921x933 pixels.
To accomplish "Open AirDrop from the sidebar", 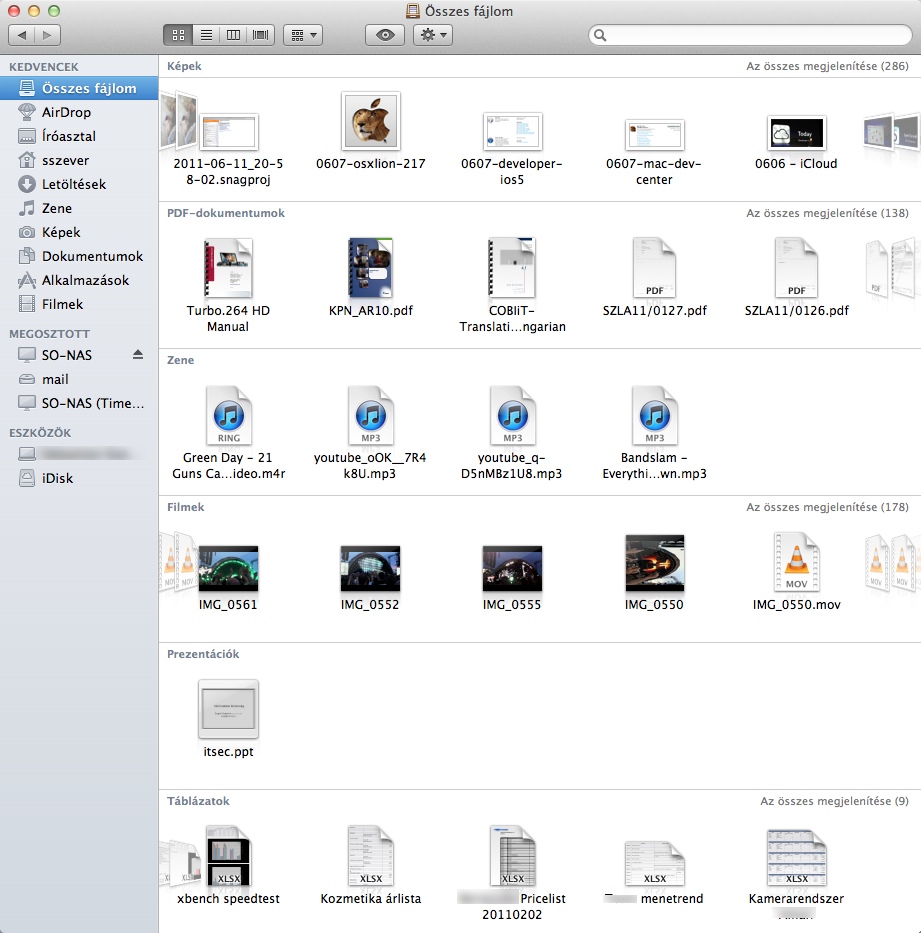I will [x=79, y=112].
